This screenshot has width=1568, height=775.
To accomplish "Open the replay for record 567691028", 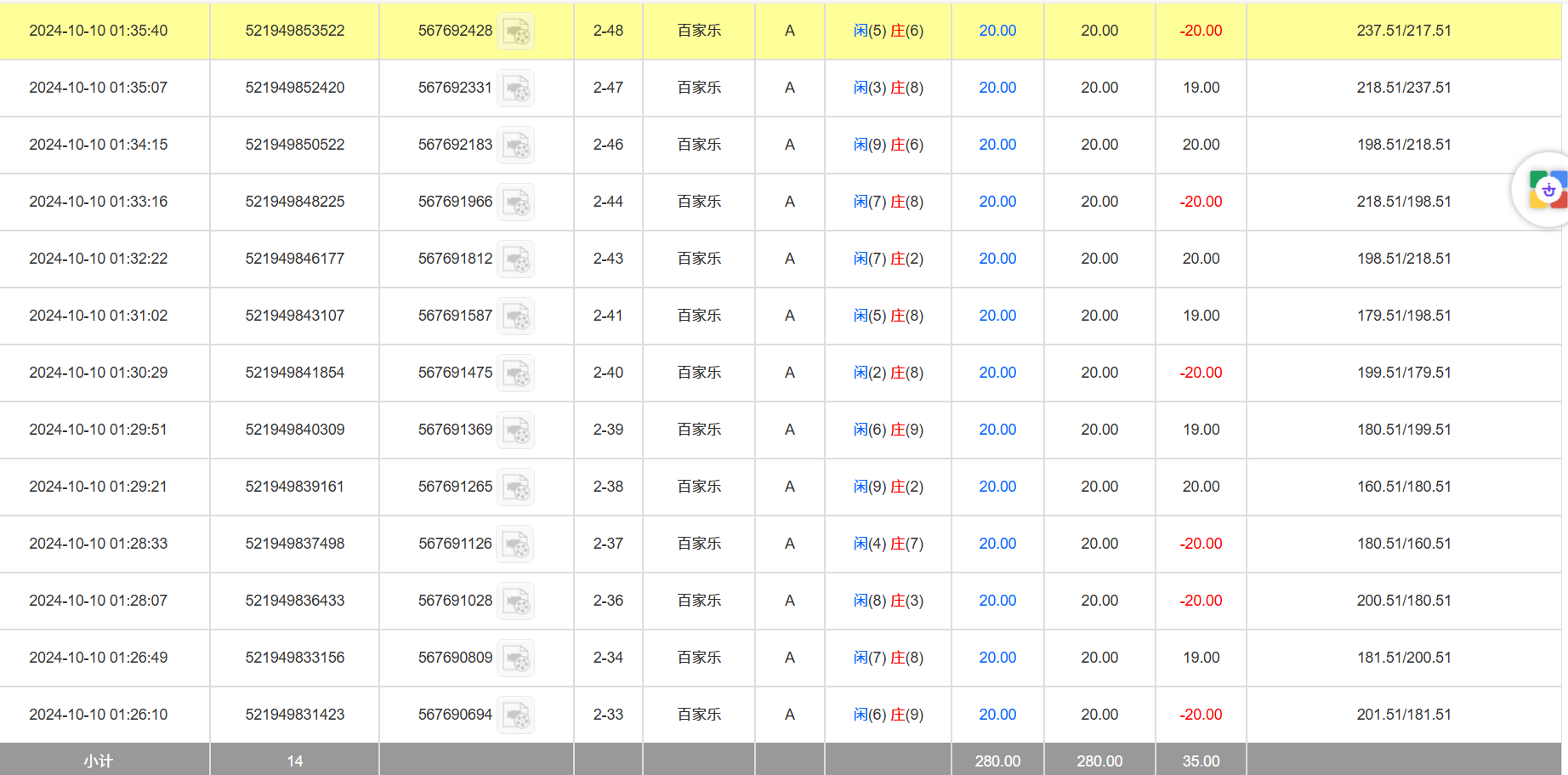I will (x=515, y=601).
